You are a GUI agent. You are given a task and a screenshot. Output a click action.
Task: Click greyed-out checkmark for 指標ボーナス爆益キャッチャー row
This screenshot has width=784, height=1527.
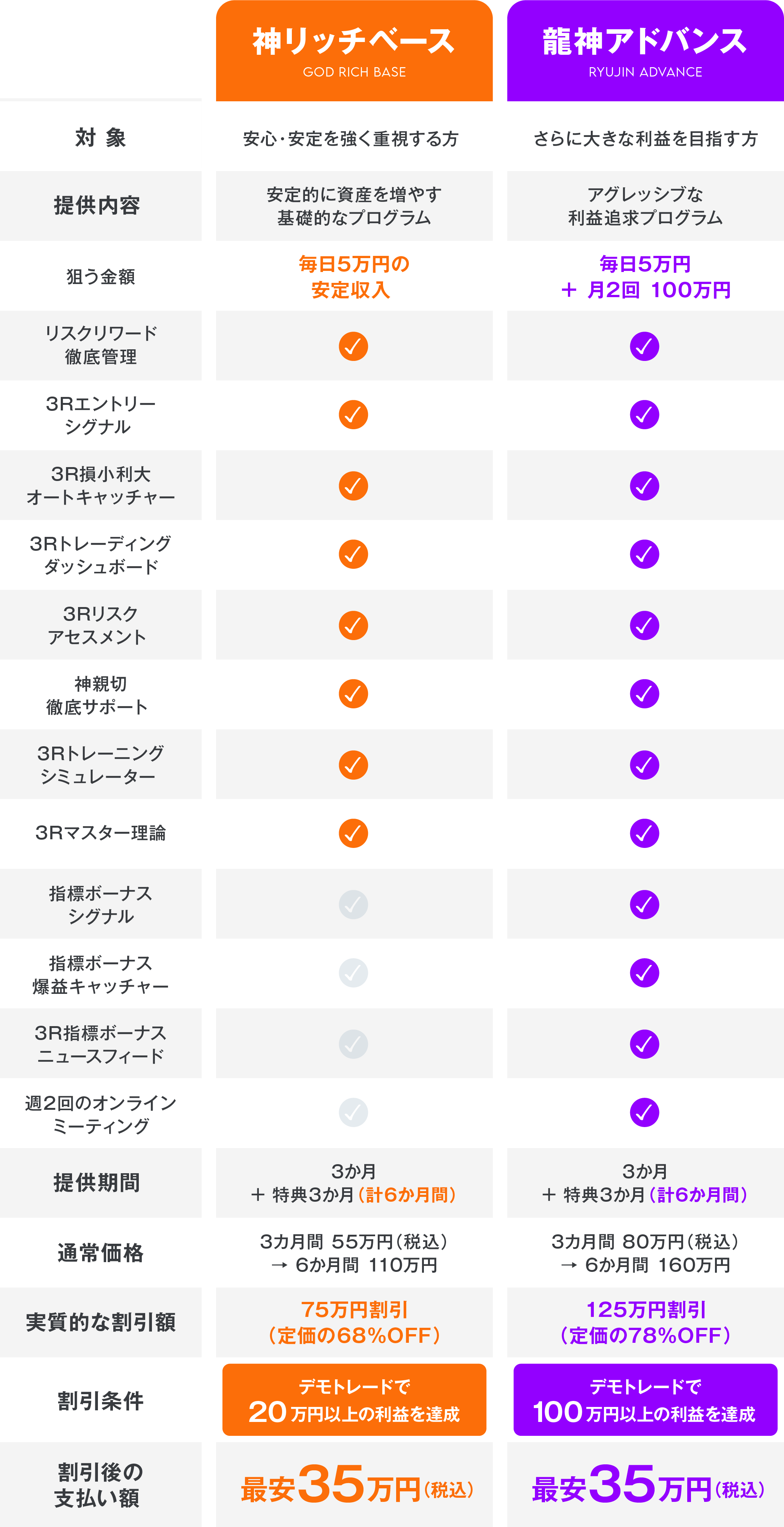pos(353,973)
